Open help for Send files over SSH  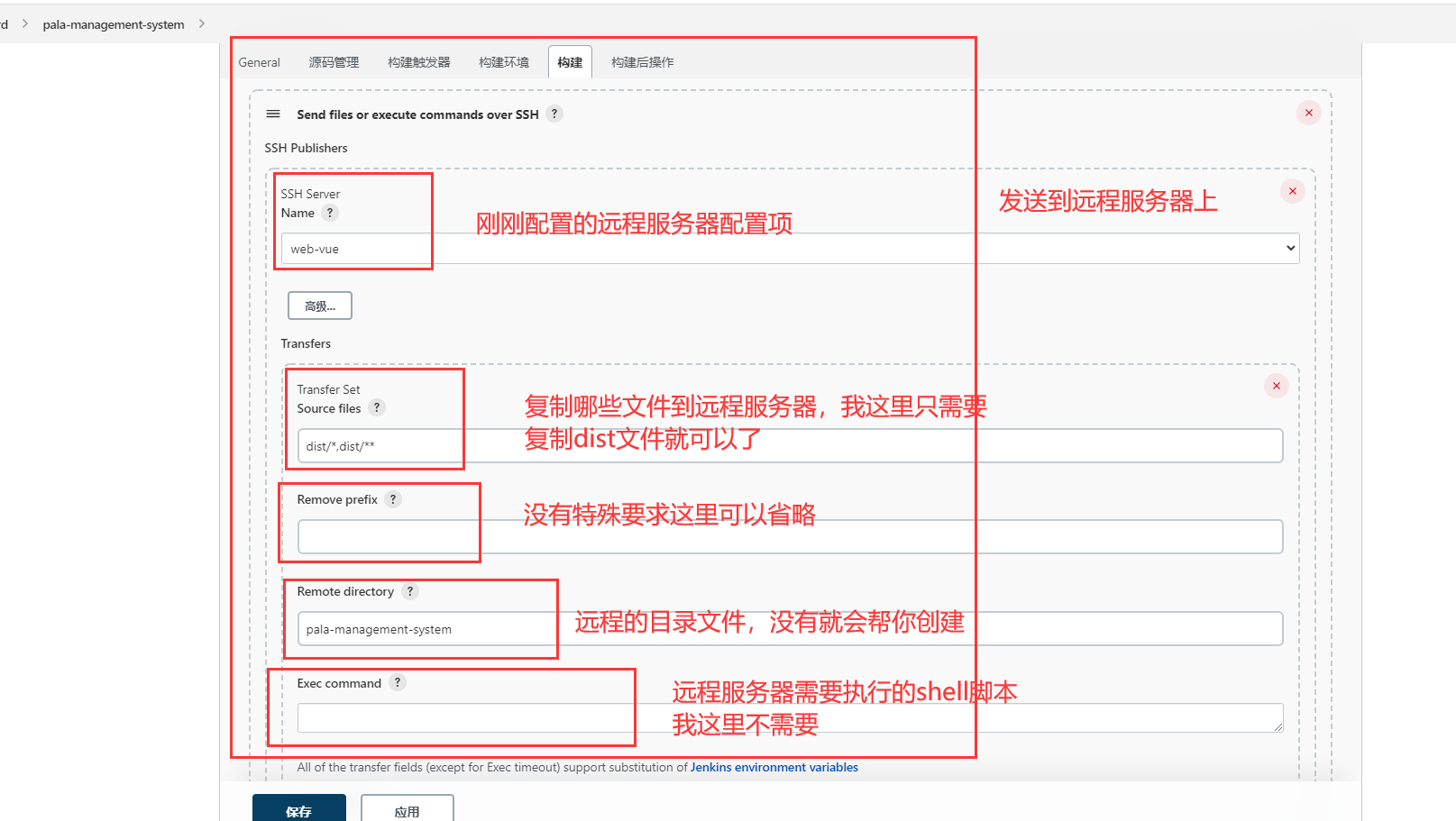click(555, 114)
